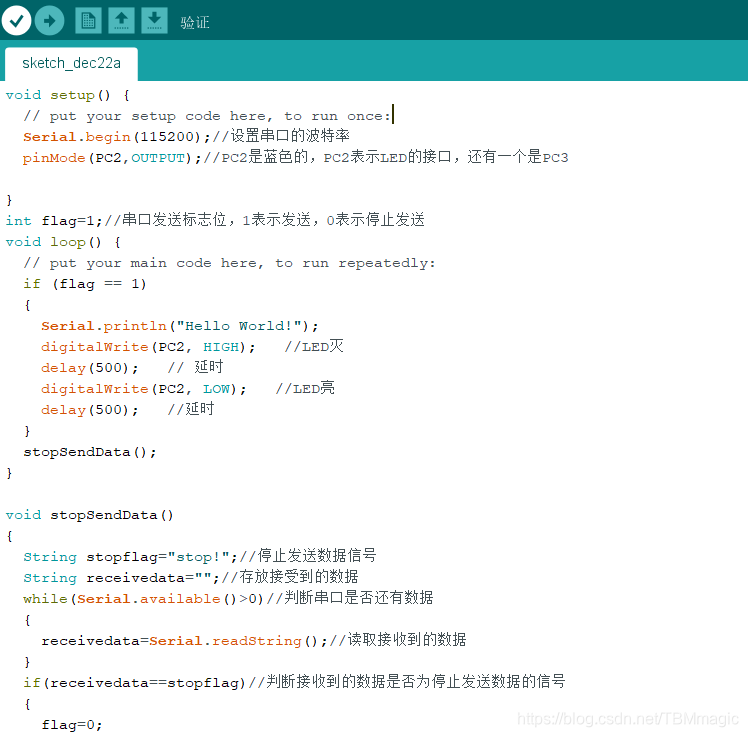The height and width of the screenshot is (737, 748).
Task: Click the digitalWrite(PC2, HIGH) line
Action: click(x=192, y=347)
